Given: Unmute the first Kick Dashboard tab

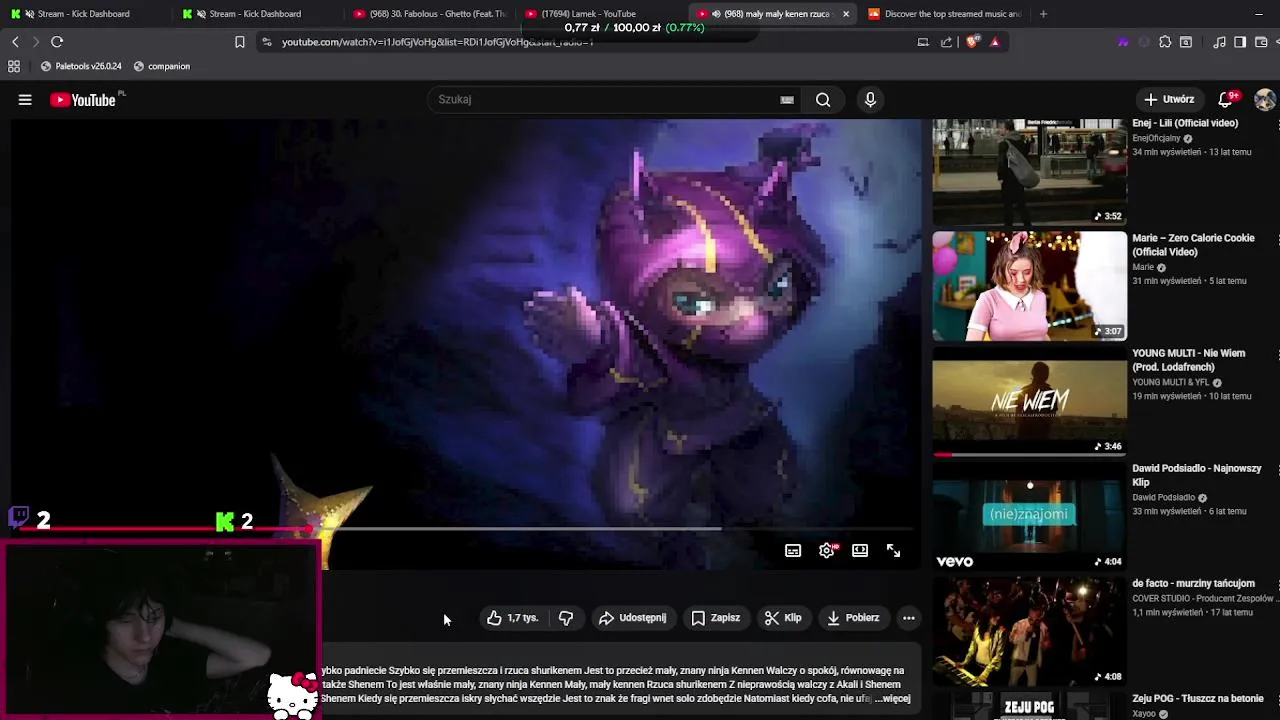Looking at the screenshot, I should pyautogui.click(x=29, y=14).
